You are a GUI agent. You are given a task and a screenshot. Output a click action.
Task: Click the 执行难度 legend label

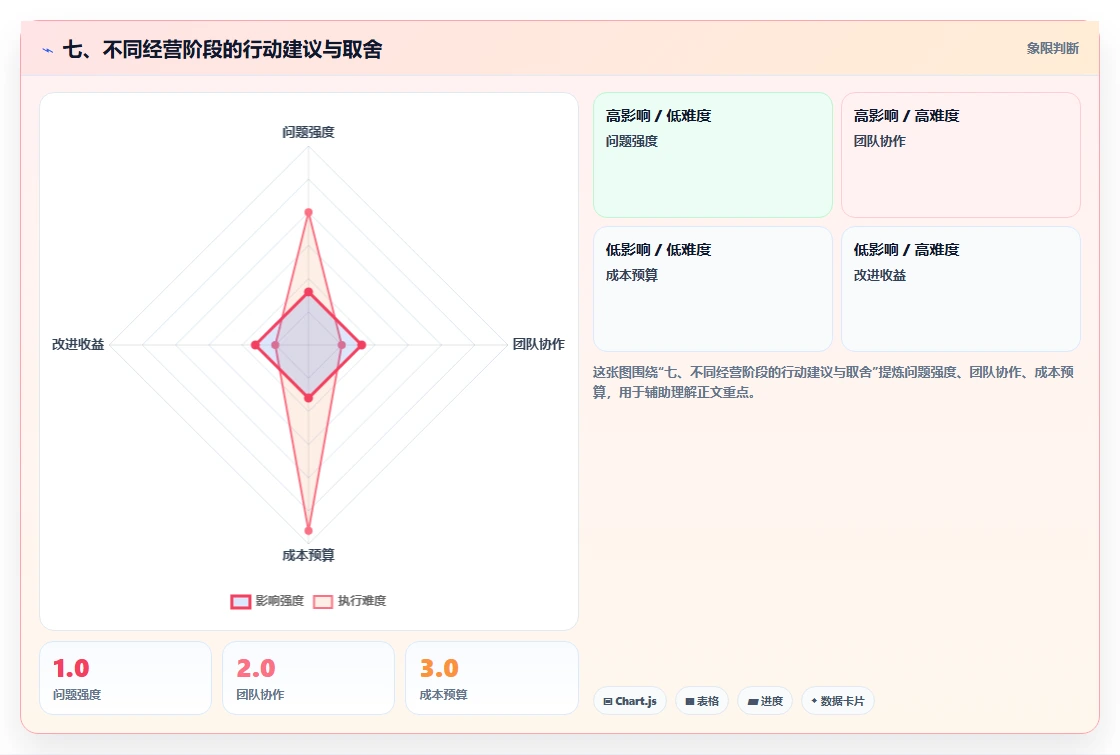[x=361, y=601]
